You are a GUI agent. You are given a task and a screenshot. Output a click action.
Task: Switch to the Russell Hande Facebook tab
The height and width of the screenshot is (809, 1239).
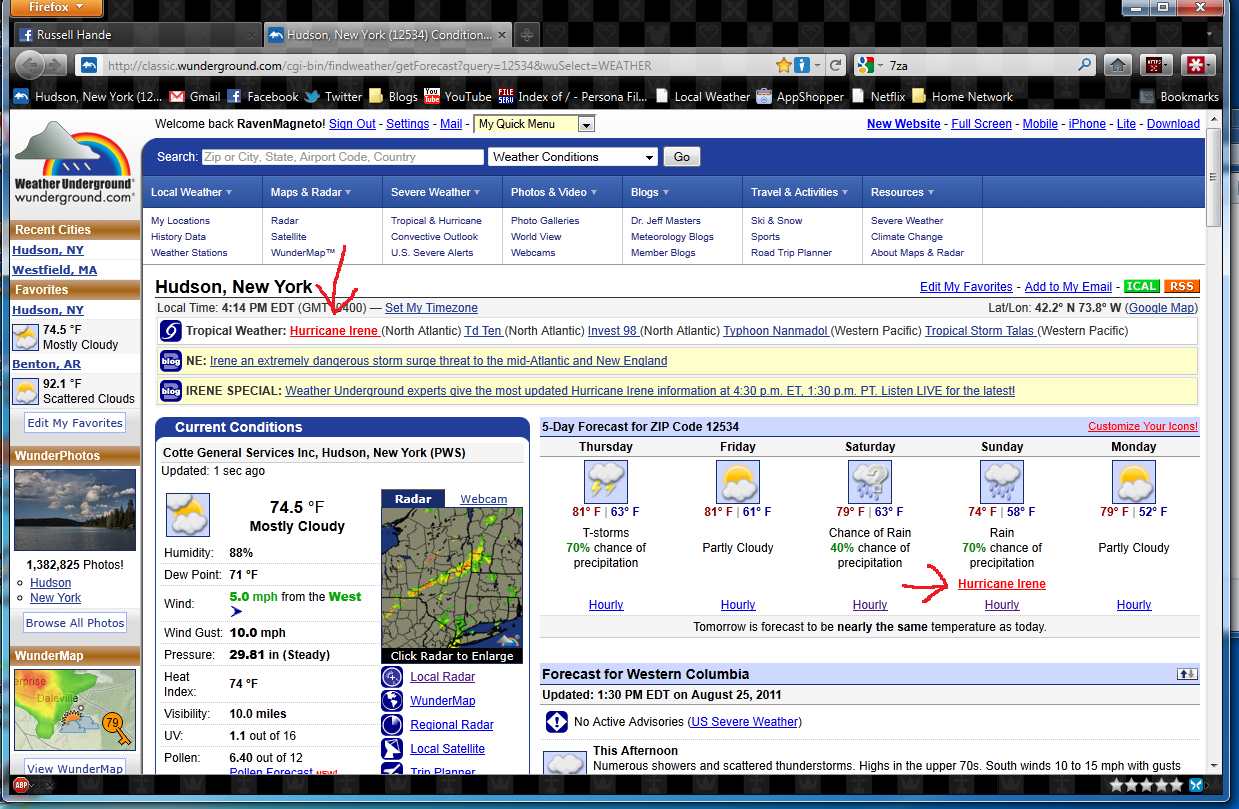point(135,35)
